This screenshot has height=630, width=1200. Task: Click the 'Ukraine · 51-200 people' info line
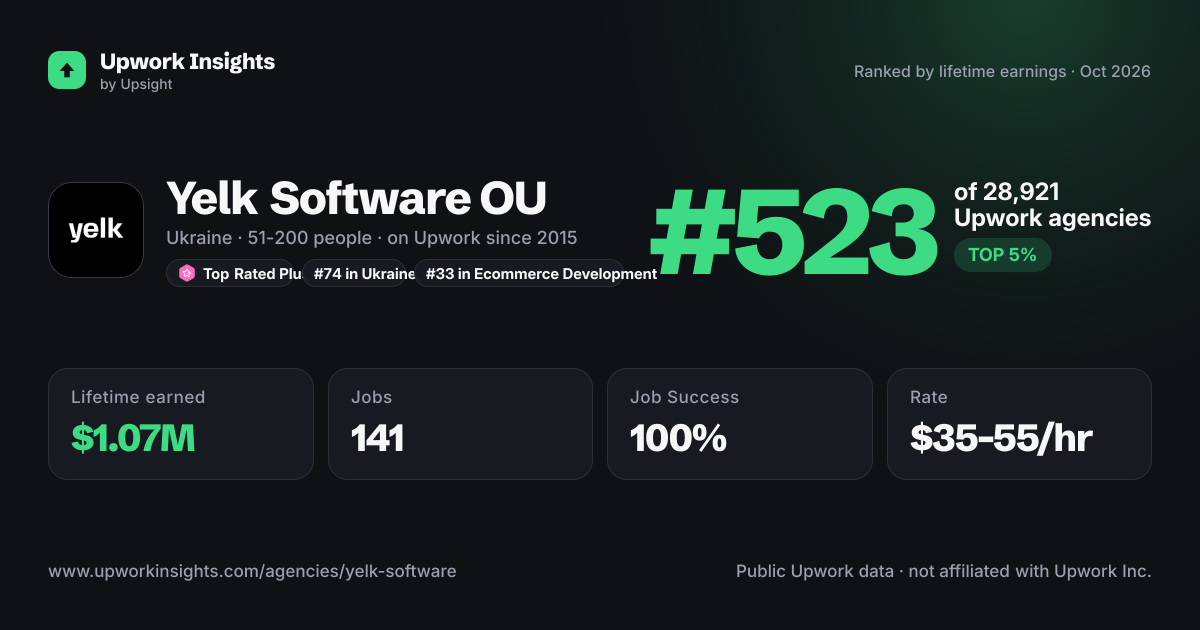(371, 238)
